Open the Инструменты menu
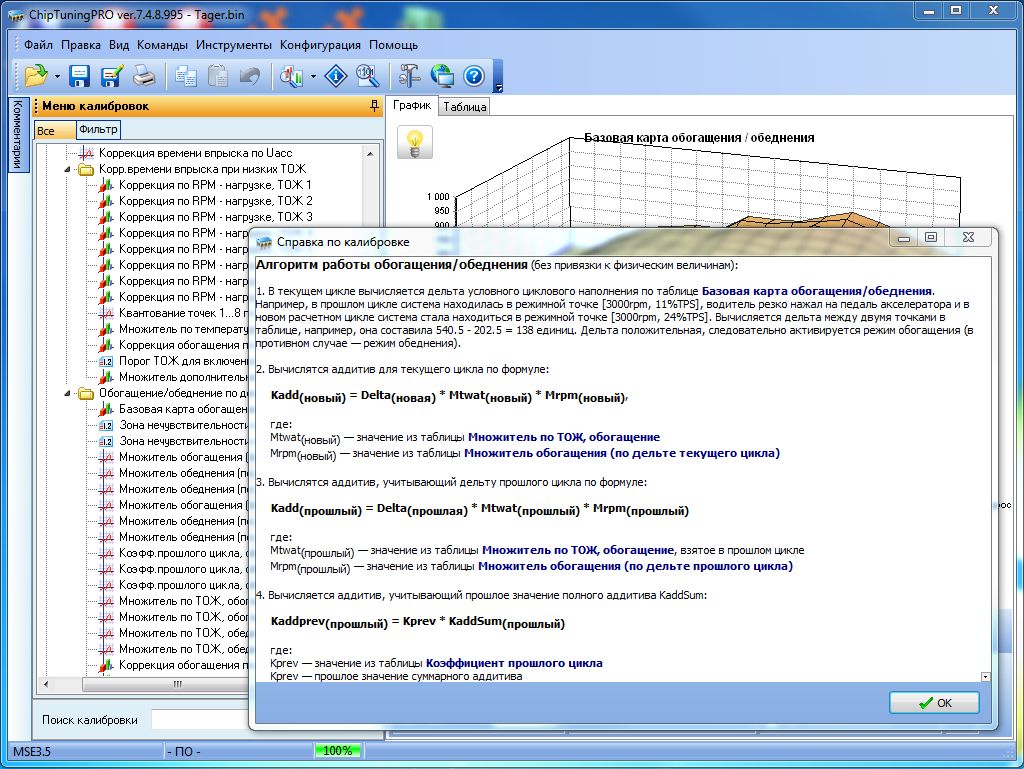The width and height of the screenshot is (1024, 769). tap(233, 45)
